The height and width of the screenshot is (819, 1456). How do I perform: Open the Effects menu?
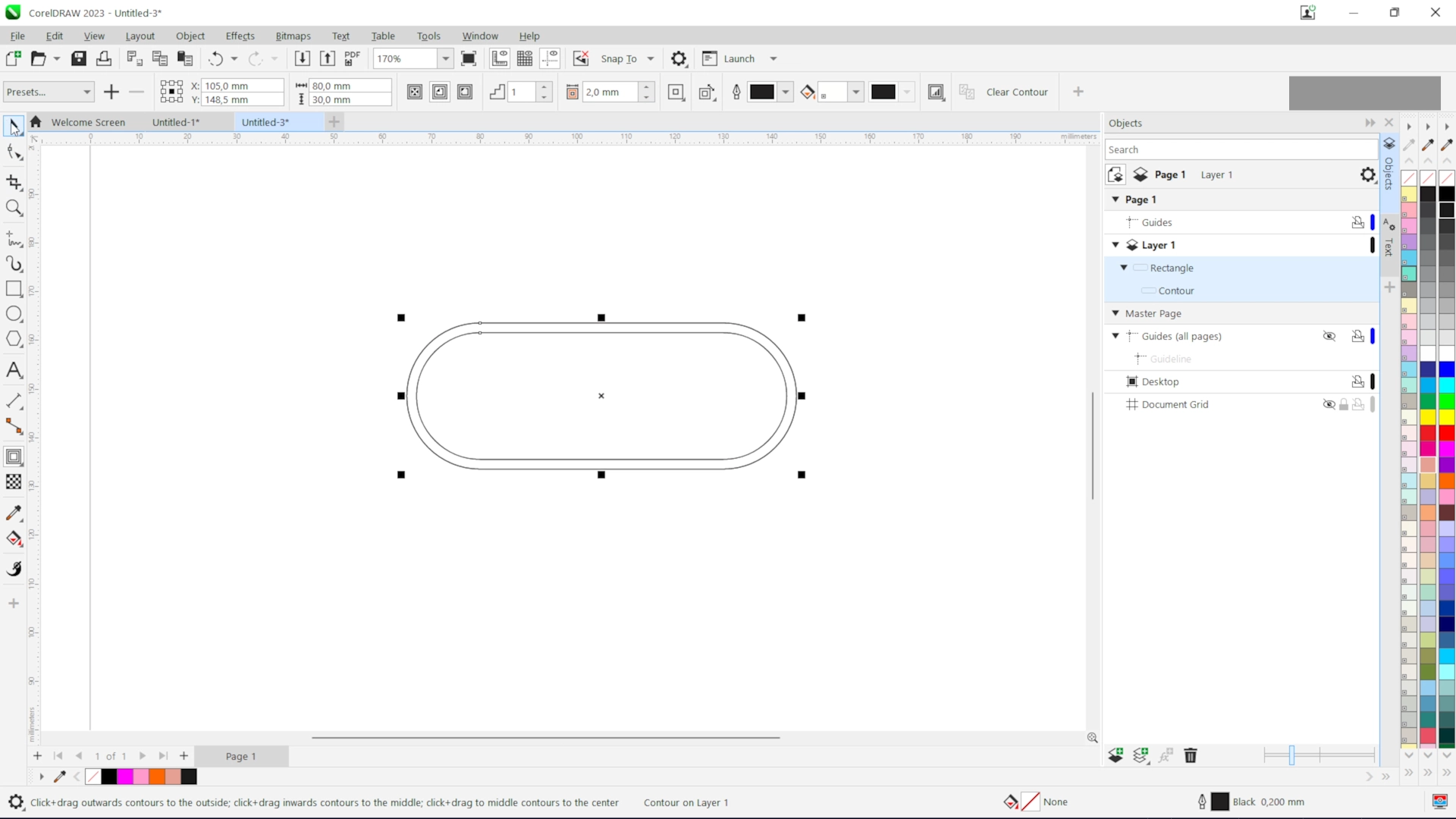(x=240, y=36)
